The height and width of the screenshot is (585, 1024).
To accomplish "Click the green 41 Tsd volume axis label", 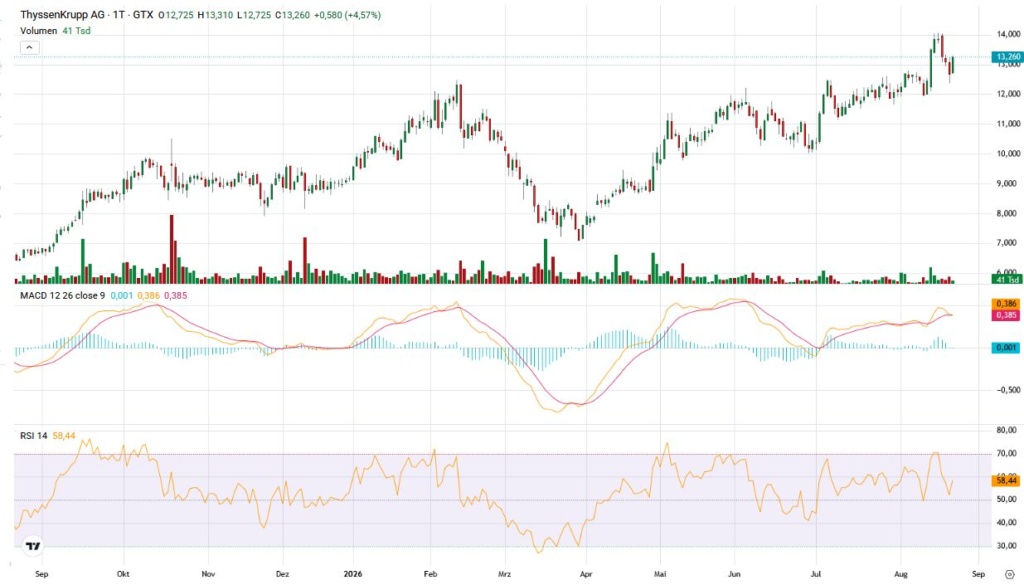I will [1008, 279].
